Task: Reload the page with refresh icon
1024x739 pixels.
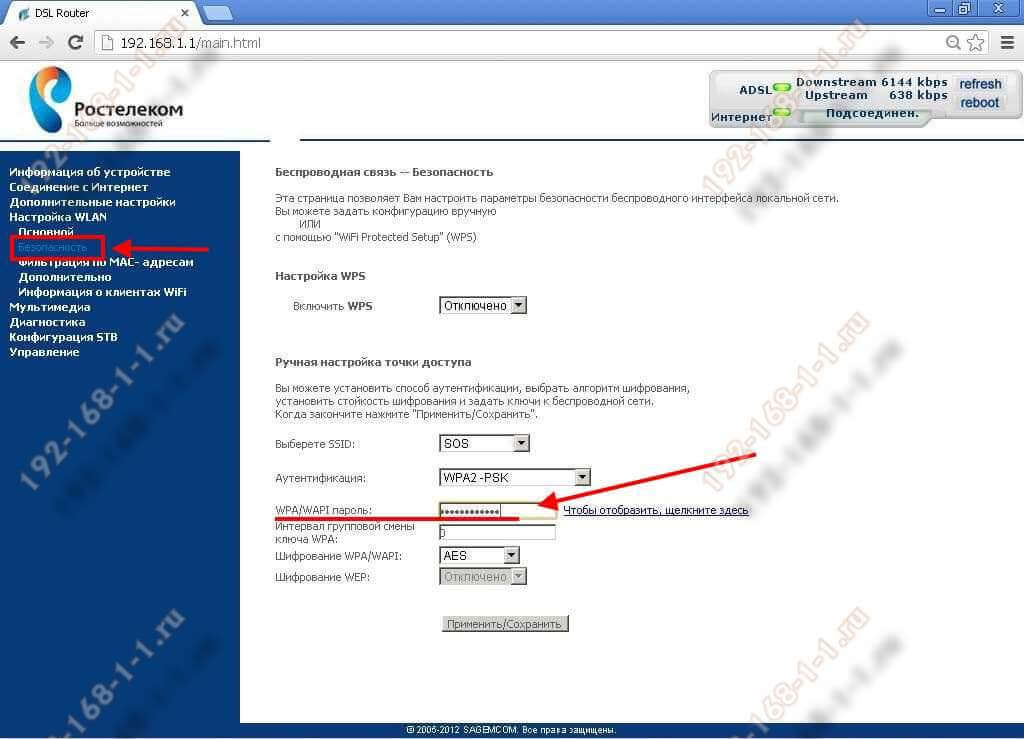Action: [76, 43]
